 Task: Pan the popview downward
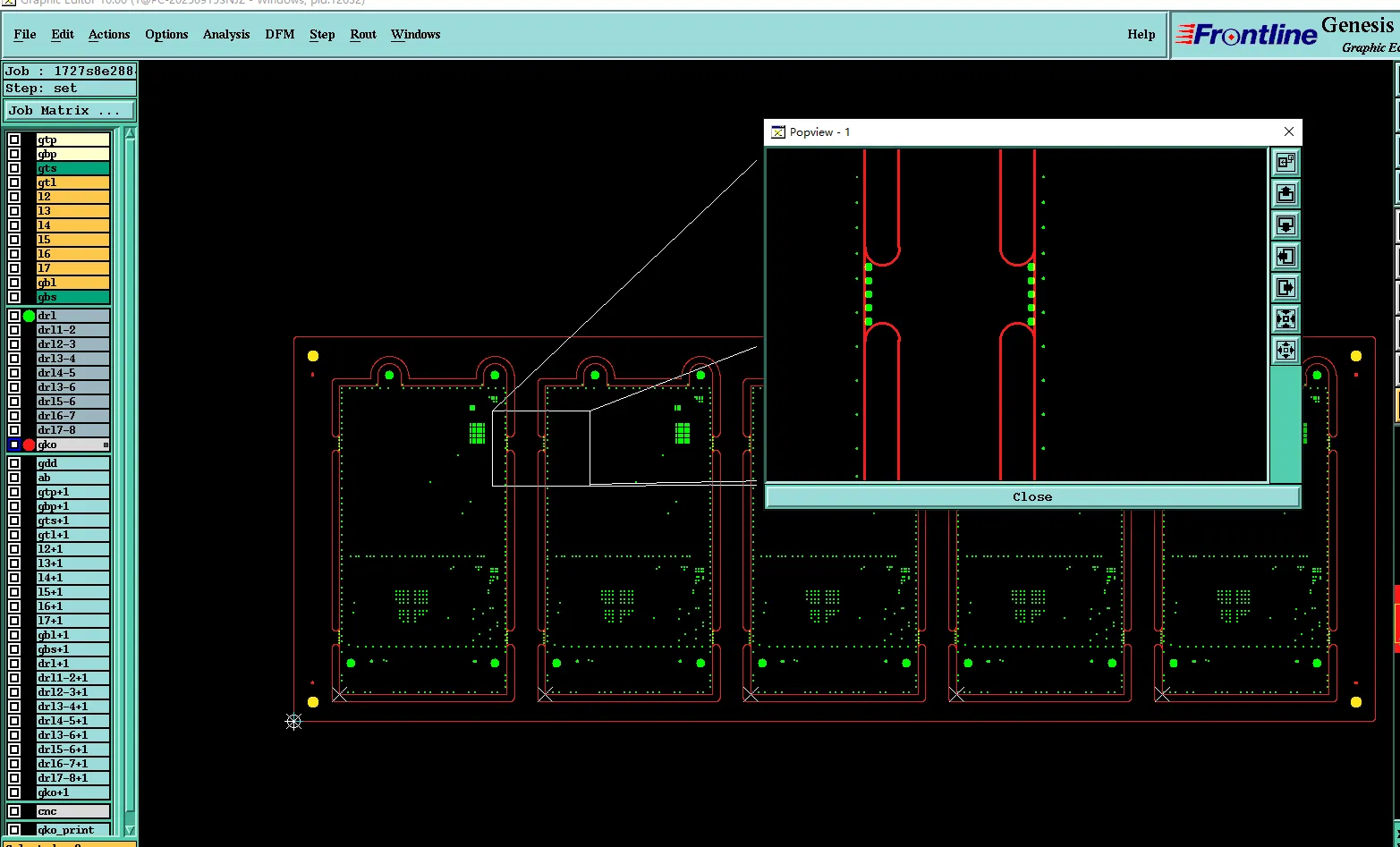(1285, 224)
